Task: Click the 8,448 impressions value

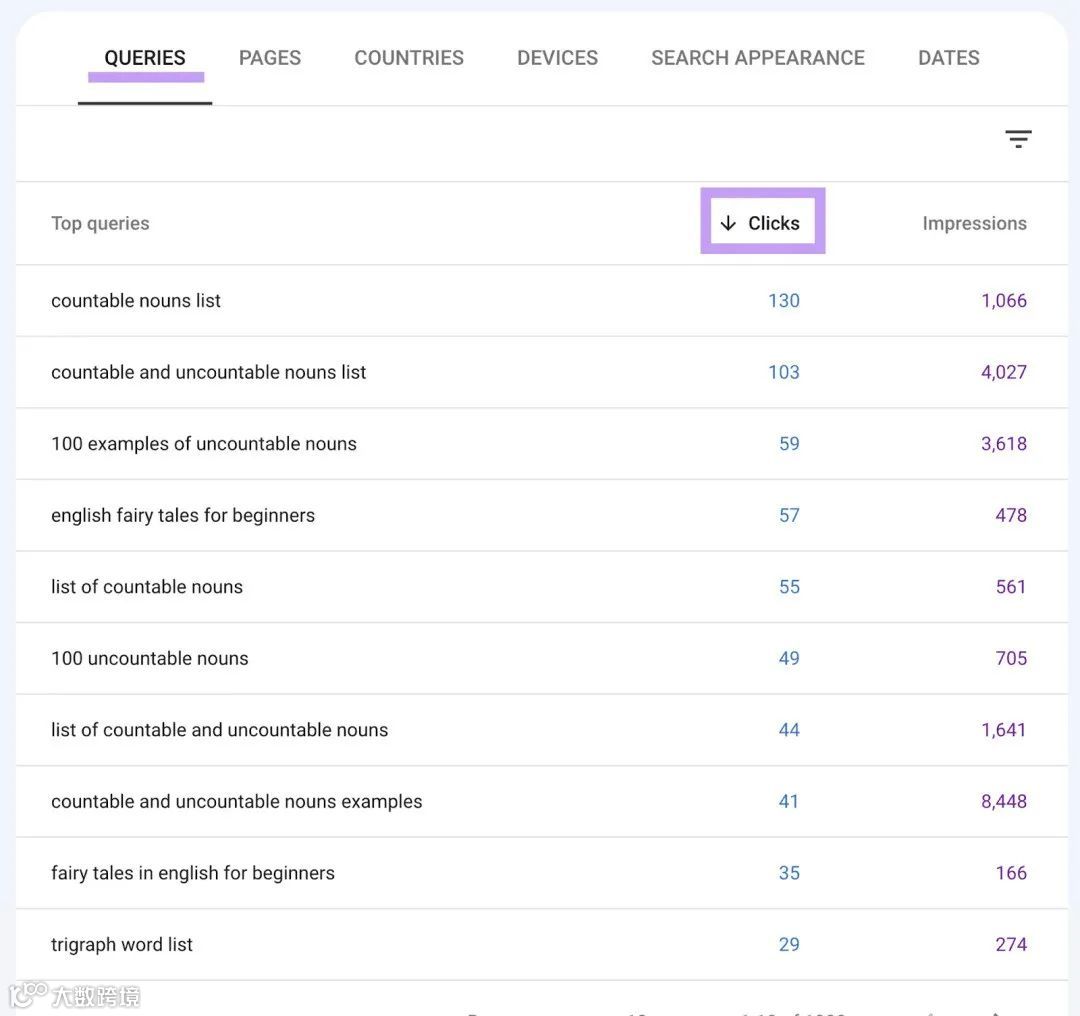Action: point(1004,802)
